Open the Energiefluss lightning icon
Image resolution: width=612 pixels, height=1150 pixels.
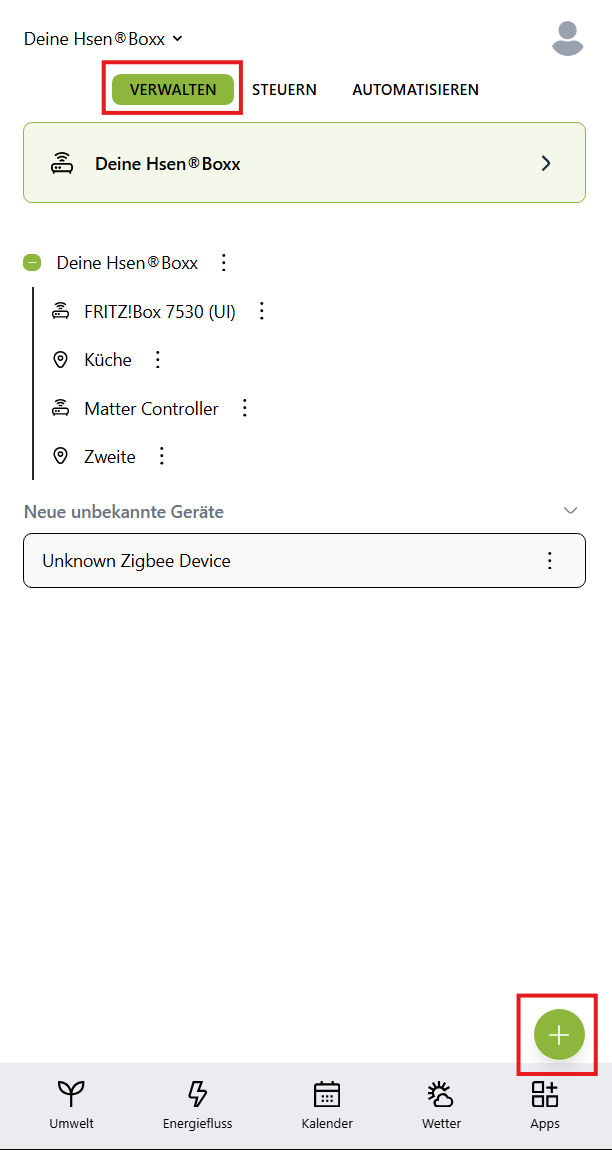pyautogui.click(x=197, y=1094)
